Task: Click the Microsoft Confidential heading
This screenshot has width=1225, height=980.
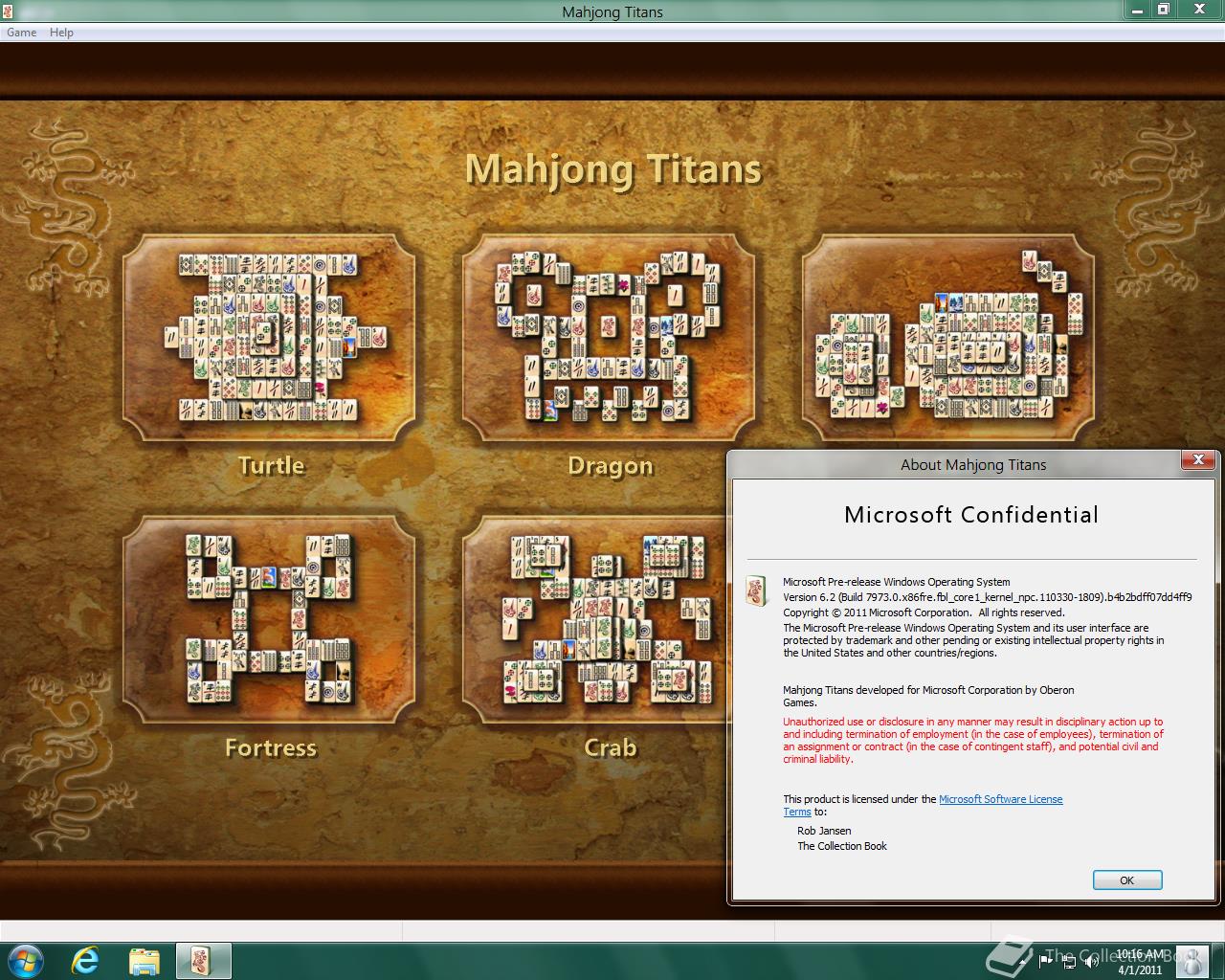Action: (971, 515)
